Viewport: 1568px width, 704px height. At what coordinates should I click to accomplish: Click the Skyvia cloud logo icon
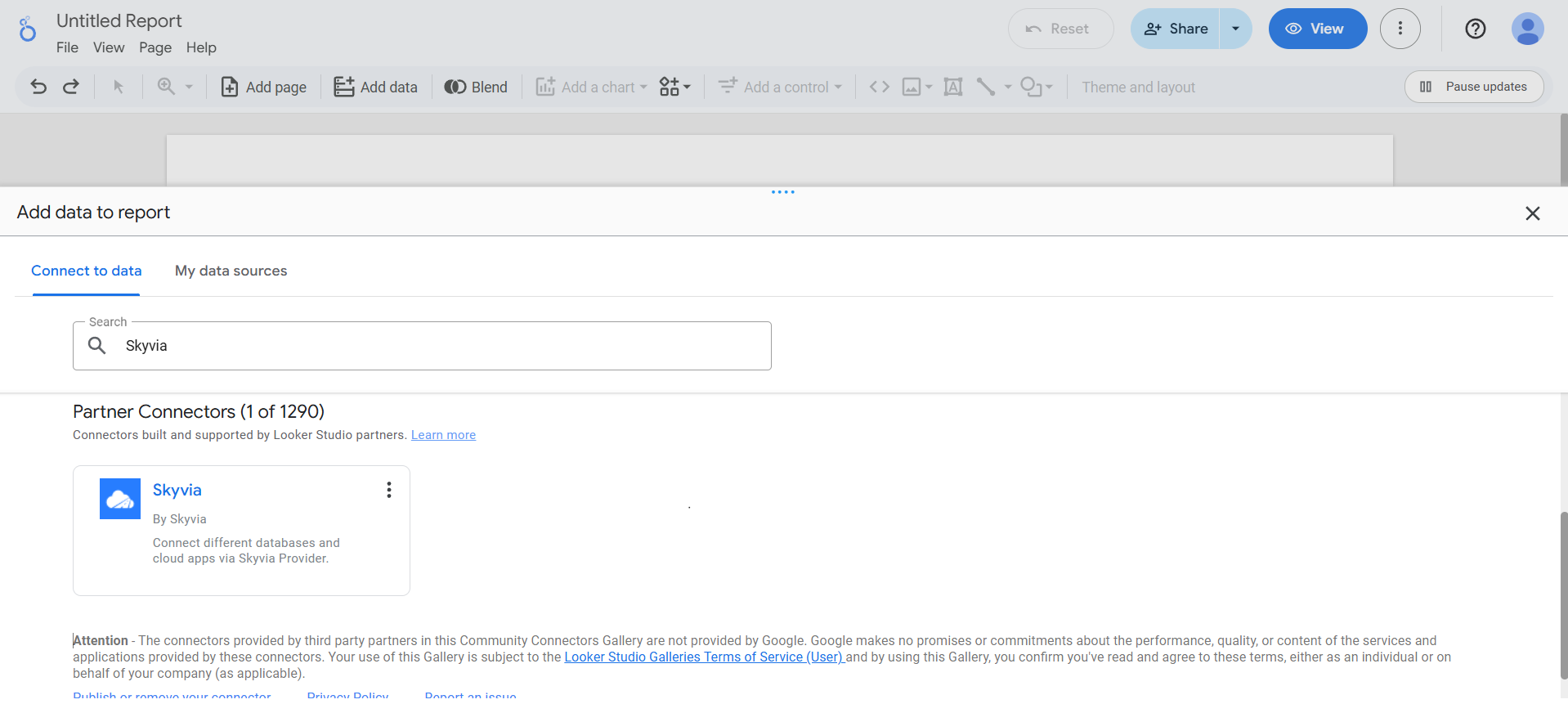[x=120, y=499]
